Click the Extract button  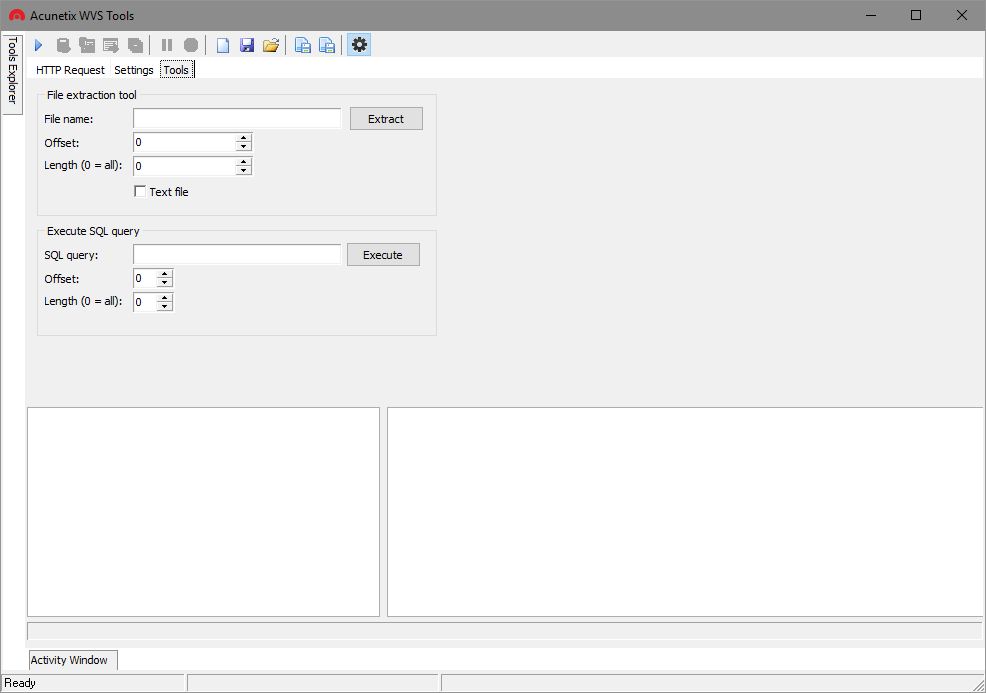point(386,119)
